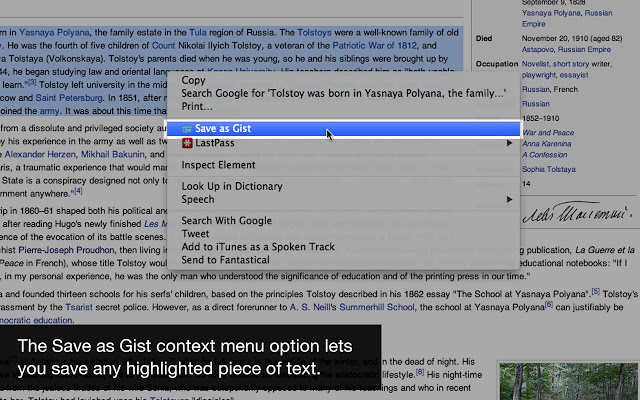Click the 1852–1910 value in infobox

point(540,118)
